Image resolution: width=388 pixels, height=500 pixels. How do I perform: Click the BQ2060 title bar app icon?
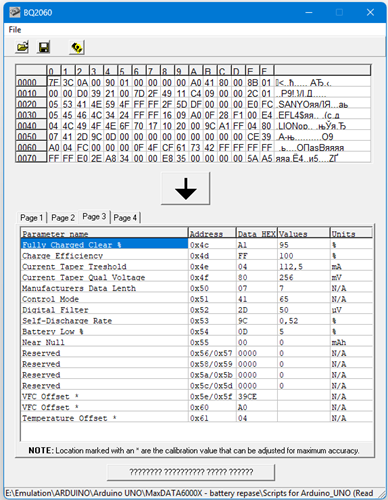point(14,13)
